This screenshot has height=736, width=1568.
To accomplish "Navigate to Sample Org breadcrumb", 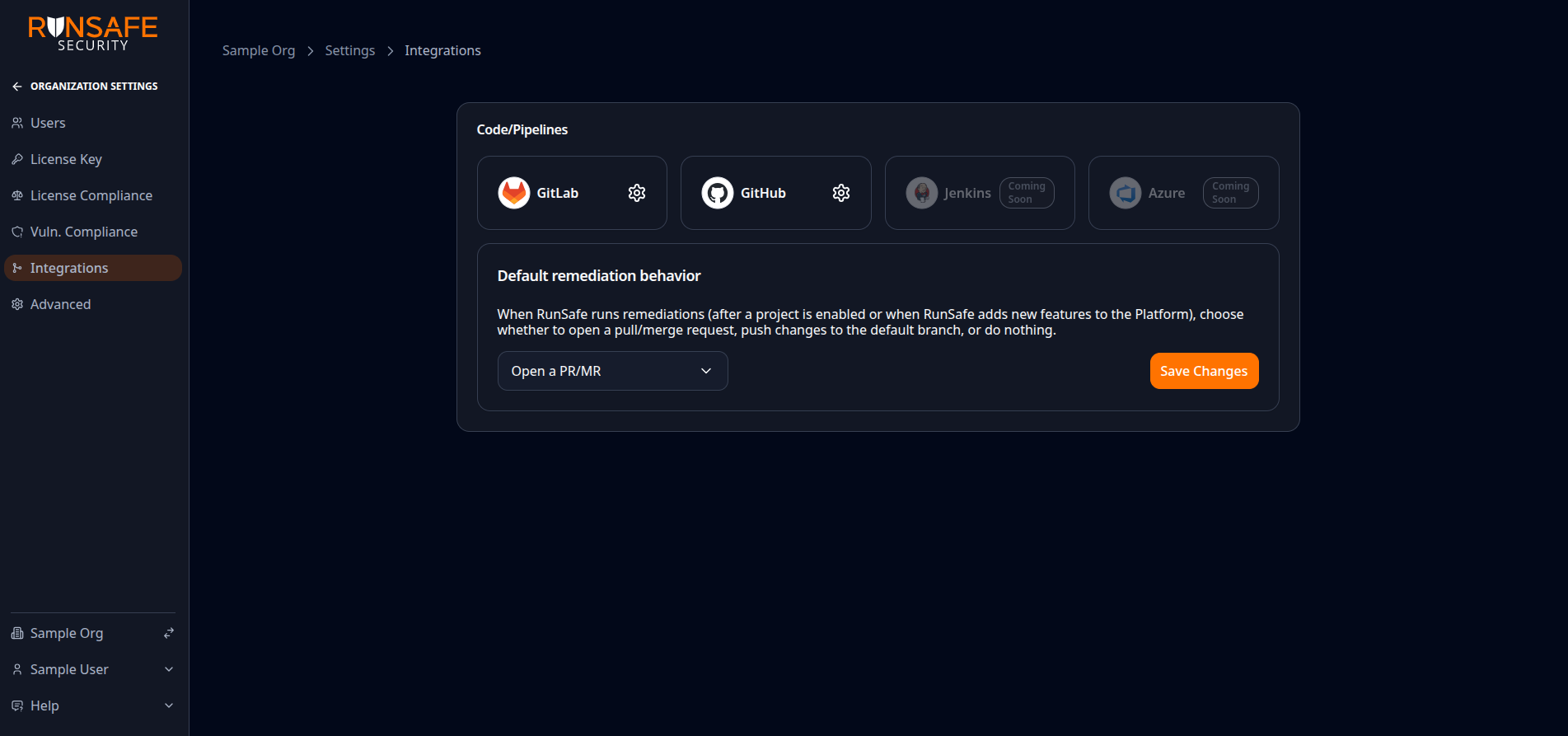I will pyautogui.click(x=259, y=50).
